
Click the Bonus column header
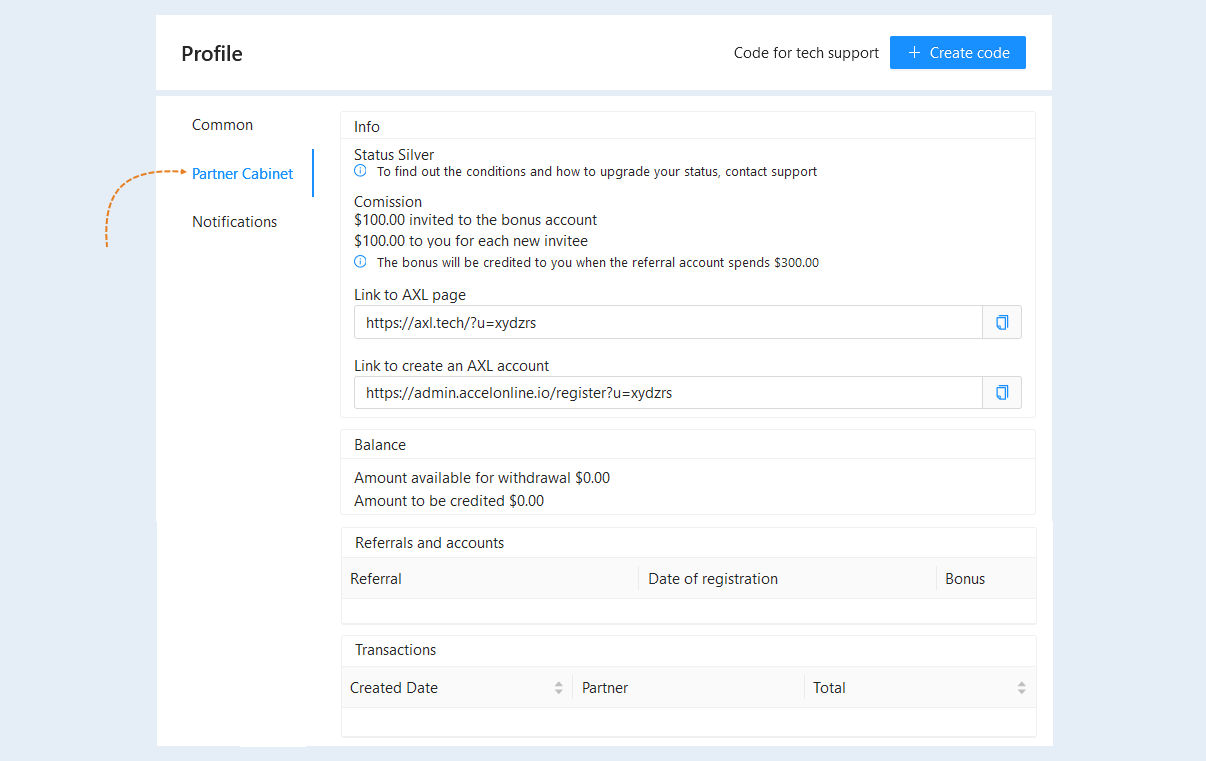(986, 579)
